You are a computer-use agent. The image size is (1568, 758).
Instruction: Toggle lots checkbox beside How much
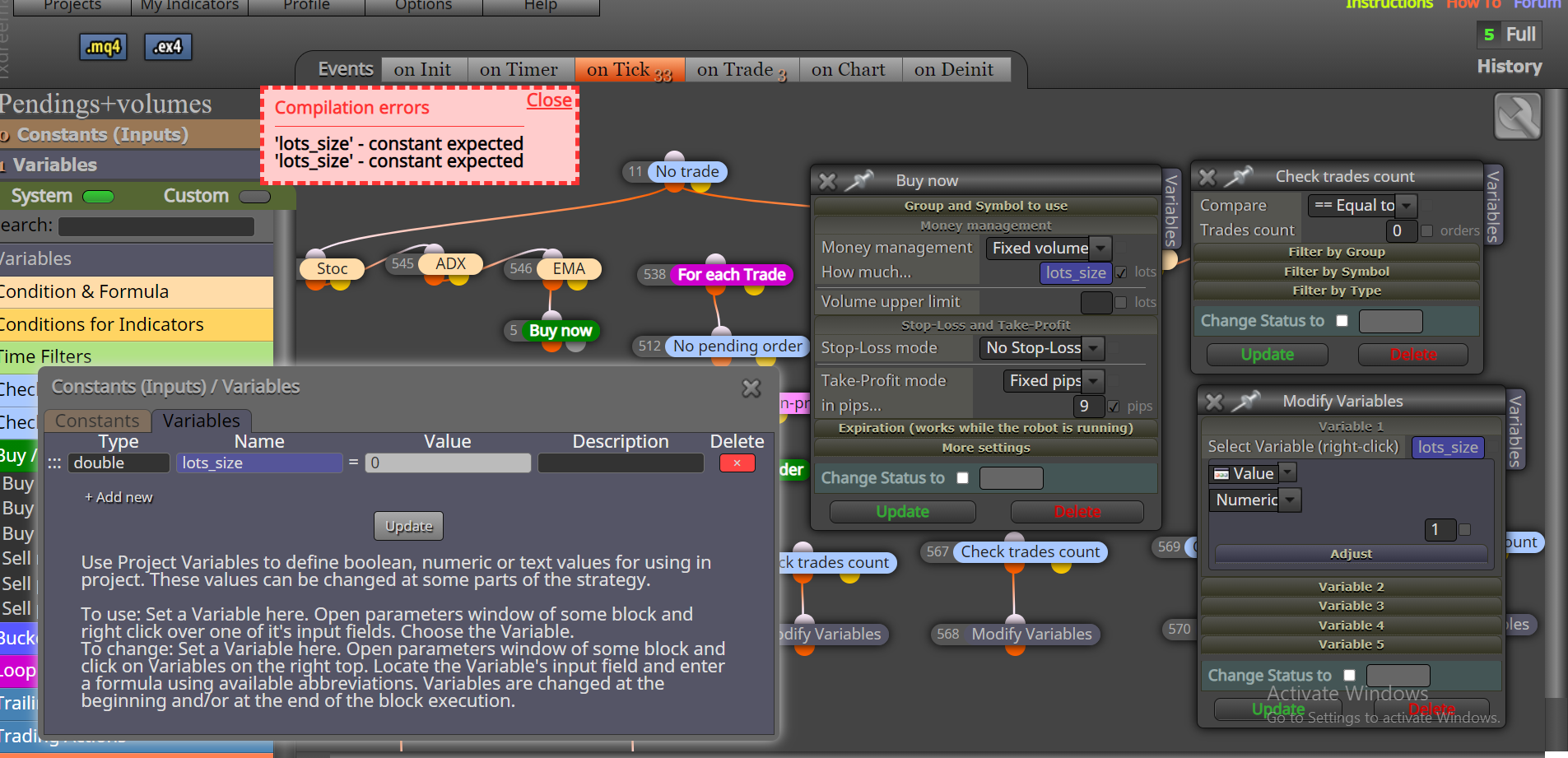[1120, 272]
